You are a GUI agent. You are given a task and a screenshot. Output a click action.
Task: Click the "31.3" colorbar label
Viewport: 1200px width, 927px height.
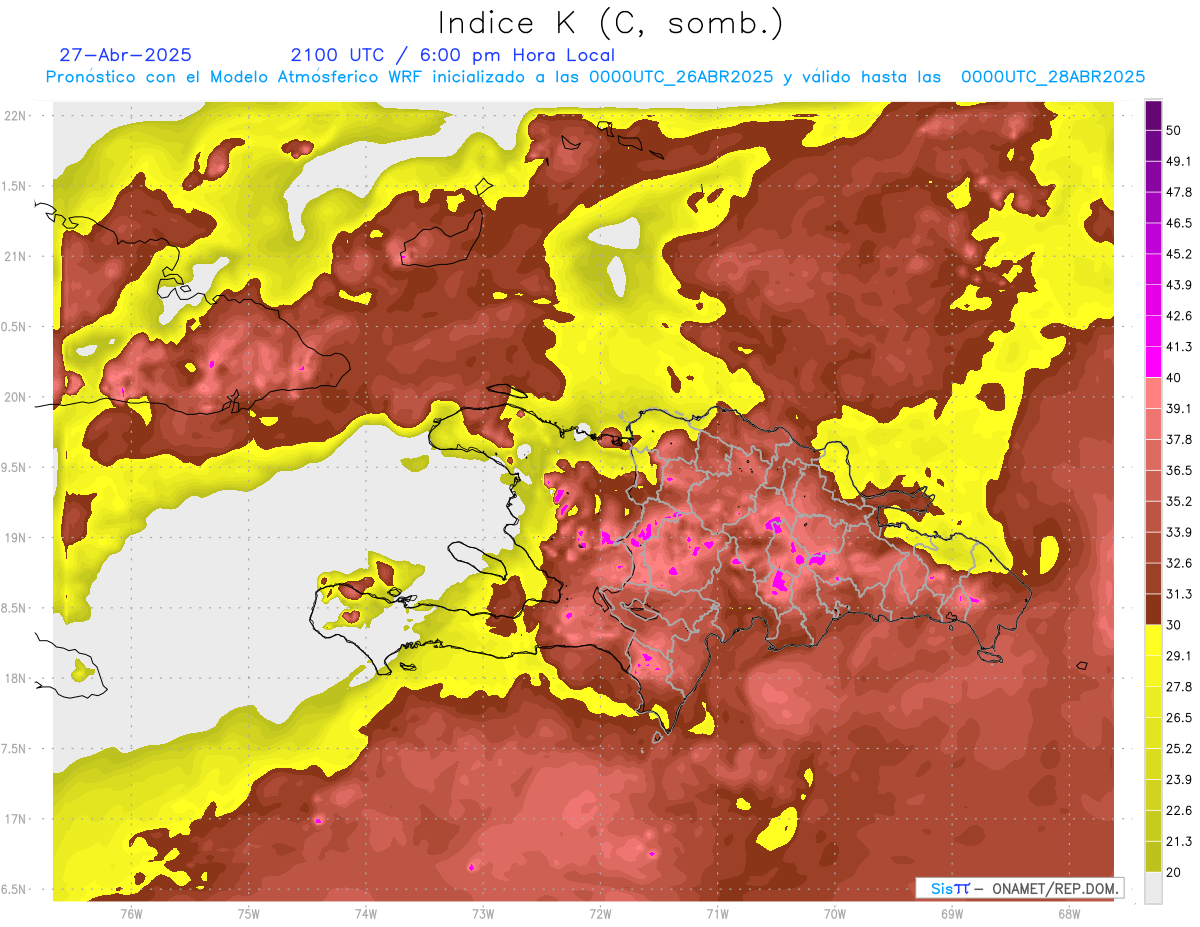click(1179, 594)
